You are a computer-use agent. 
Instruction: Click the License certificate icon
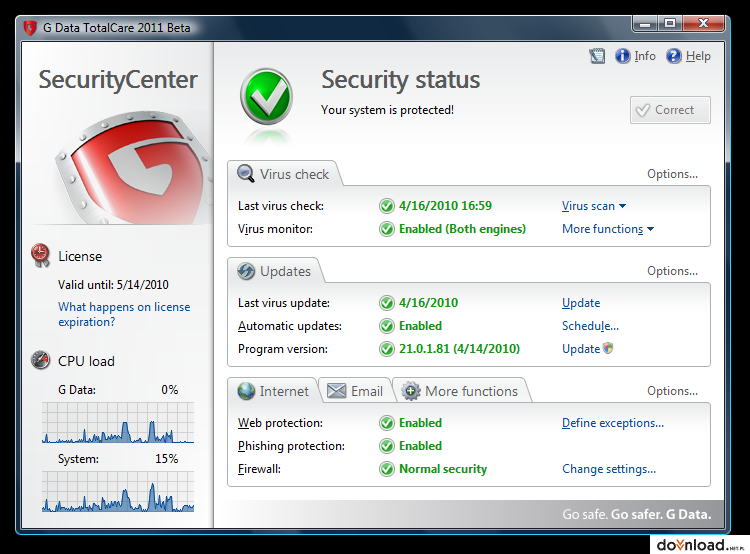pyautogui.click(x=40, y=255)
